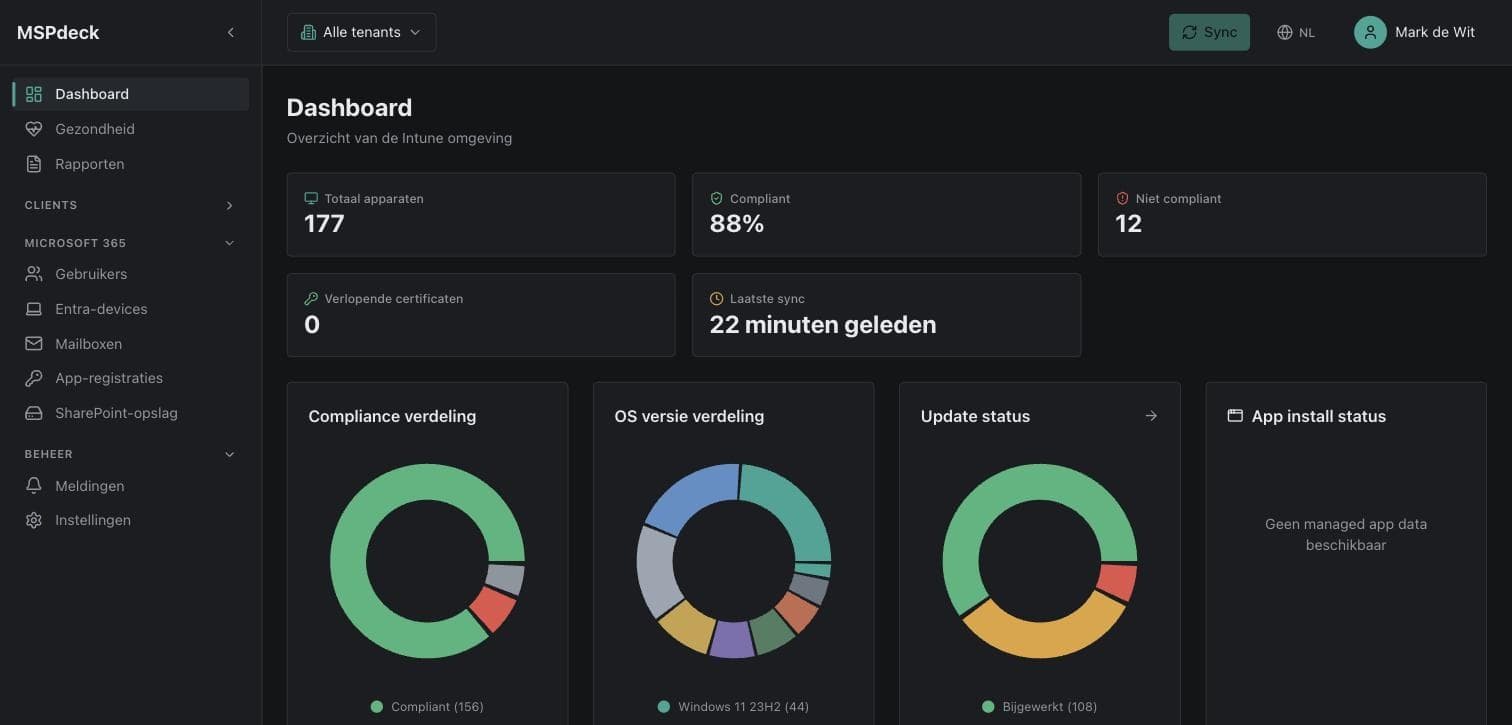Click the Gebruikers people icon
1512x725 pixels.
pyautogui.click(x=34, y=274)
